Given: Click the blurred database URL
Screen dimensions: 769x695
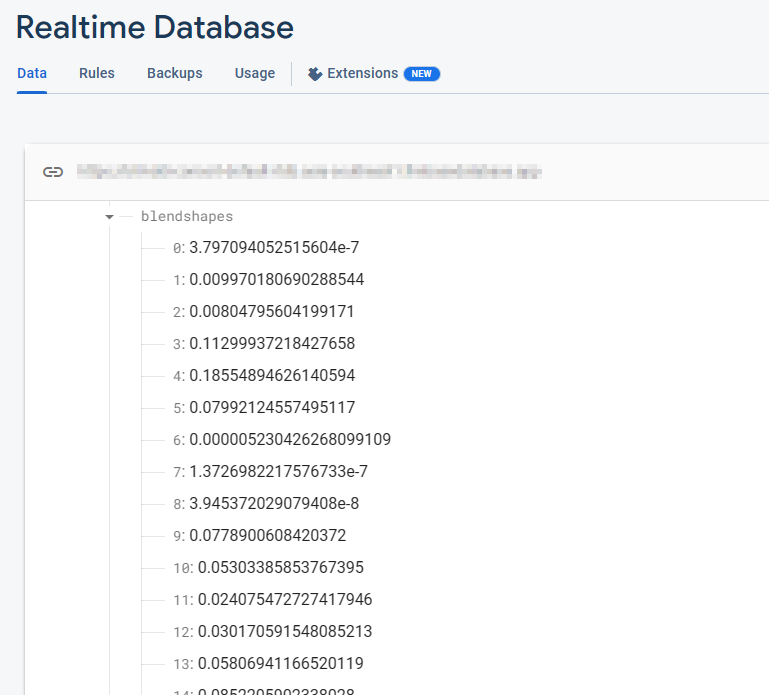Looking at the screenshot, I should point(309,172).
